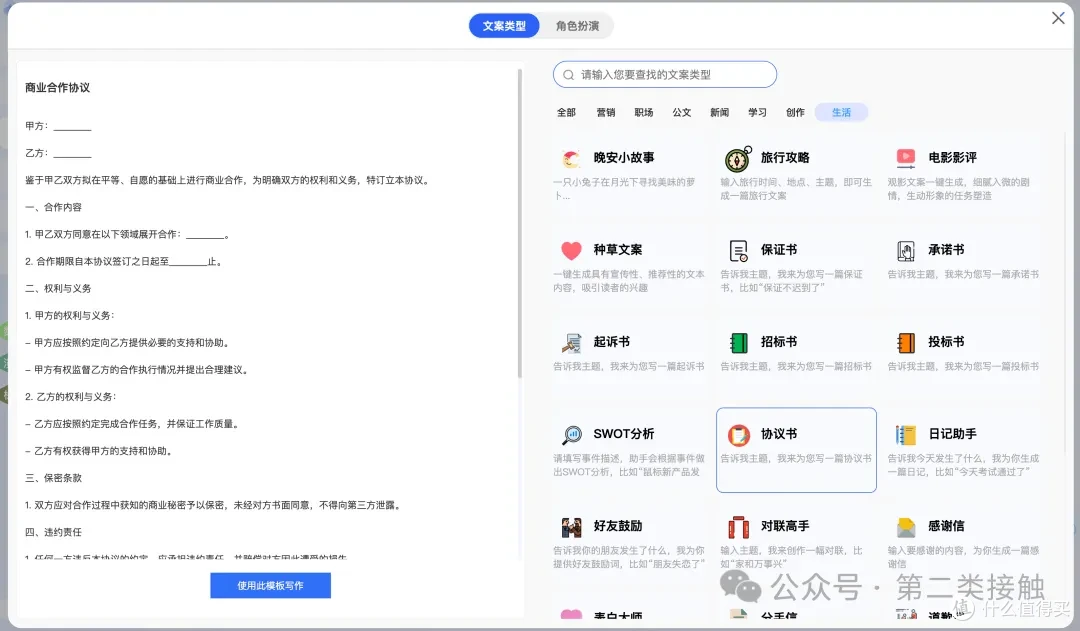Screen dimensions: 1080x631
Task: Filter templates by 新闻
Action: (x=719, y=112)
